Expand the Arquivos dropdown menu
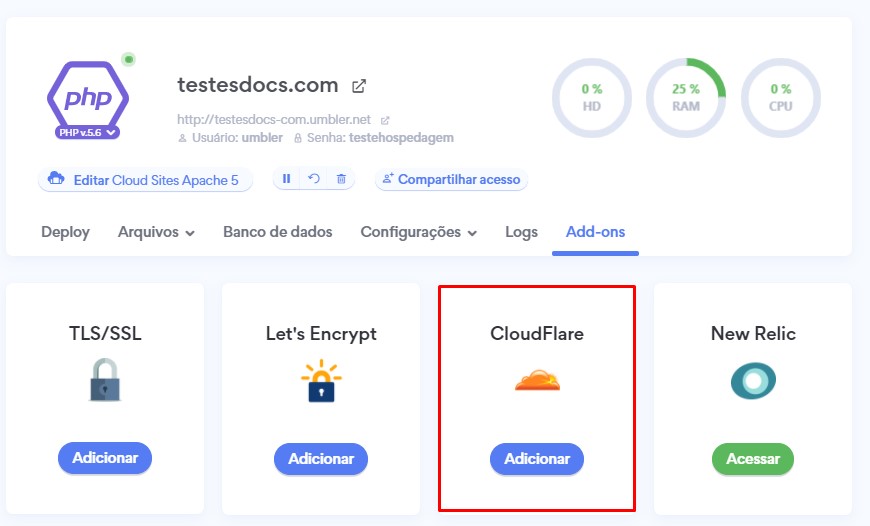 tap(155, 232)
